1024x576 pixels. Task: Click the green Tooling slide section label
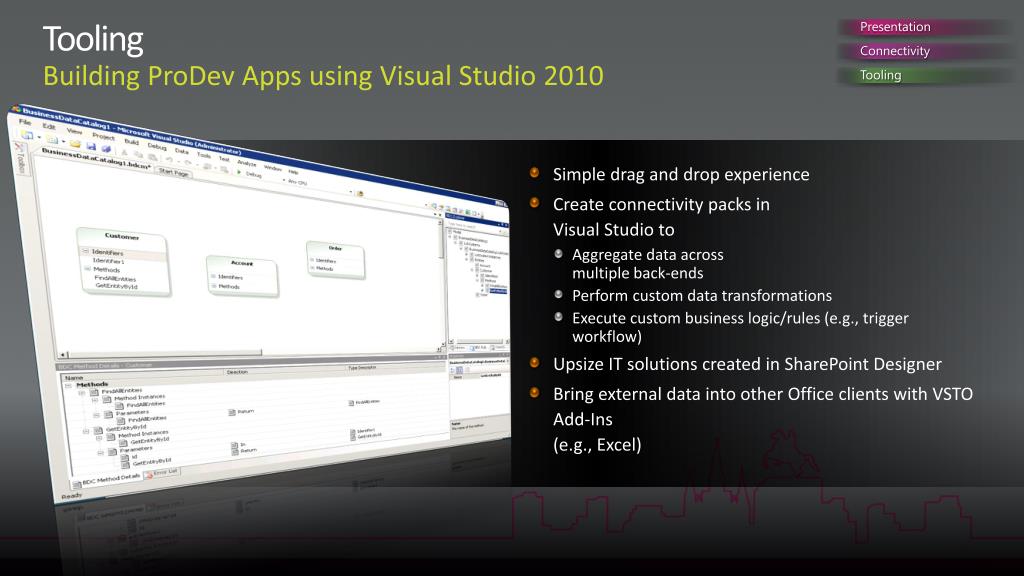click(x=880, y=75)
